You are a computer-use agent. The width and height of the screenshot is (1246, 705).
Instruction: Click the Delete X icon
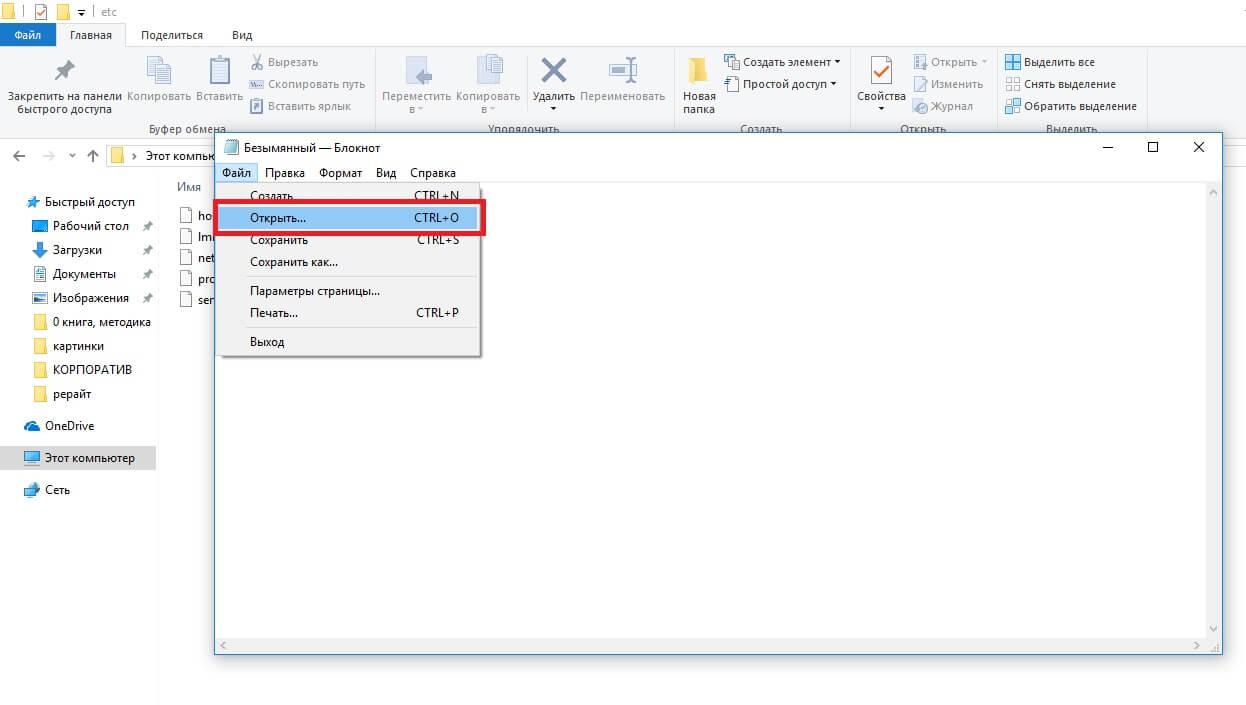(553, 71)
